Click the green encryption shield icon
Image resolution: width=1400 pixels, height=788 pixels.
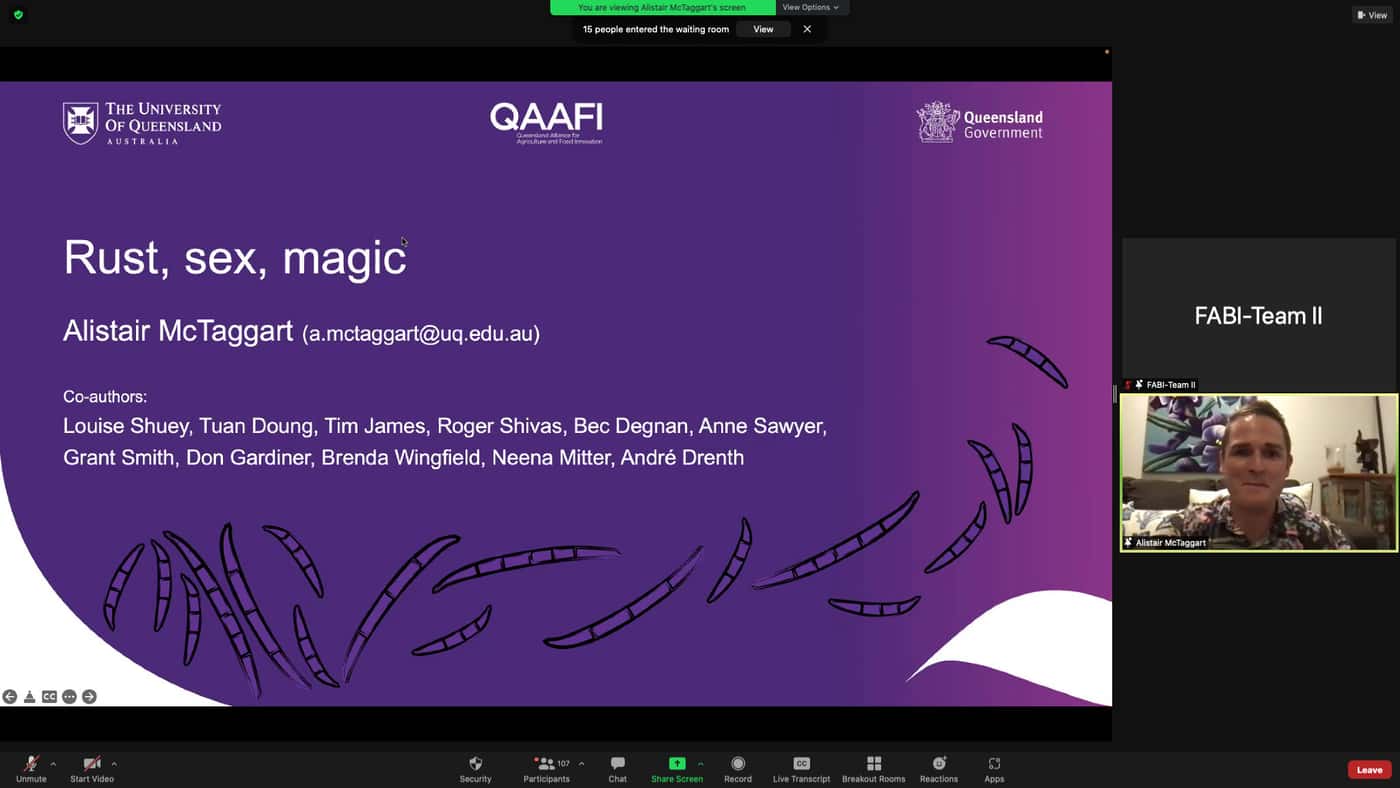(x=18, y=15)
